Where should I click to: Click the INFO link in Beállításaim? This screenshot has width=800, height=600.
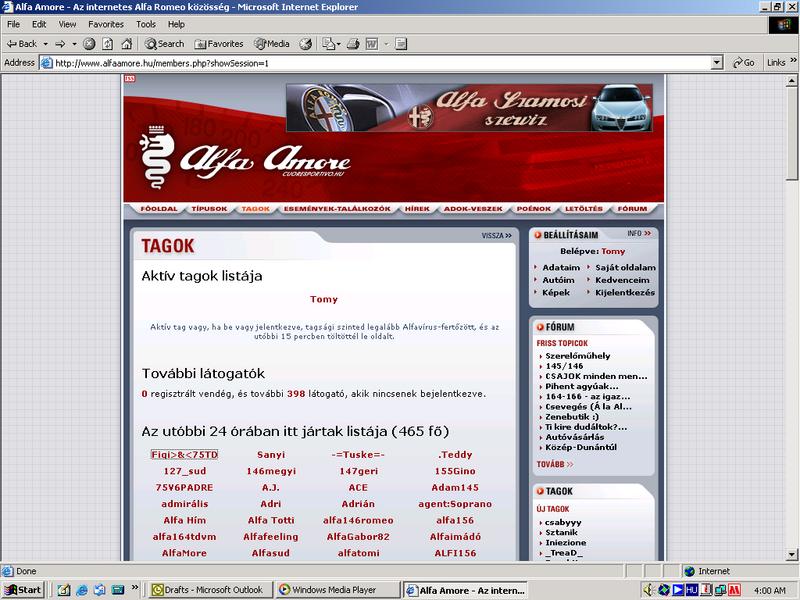pyautogui.click(x=639, y=233)
